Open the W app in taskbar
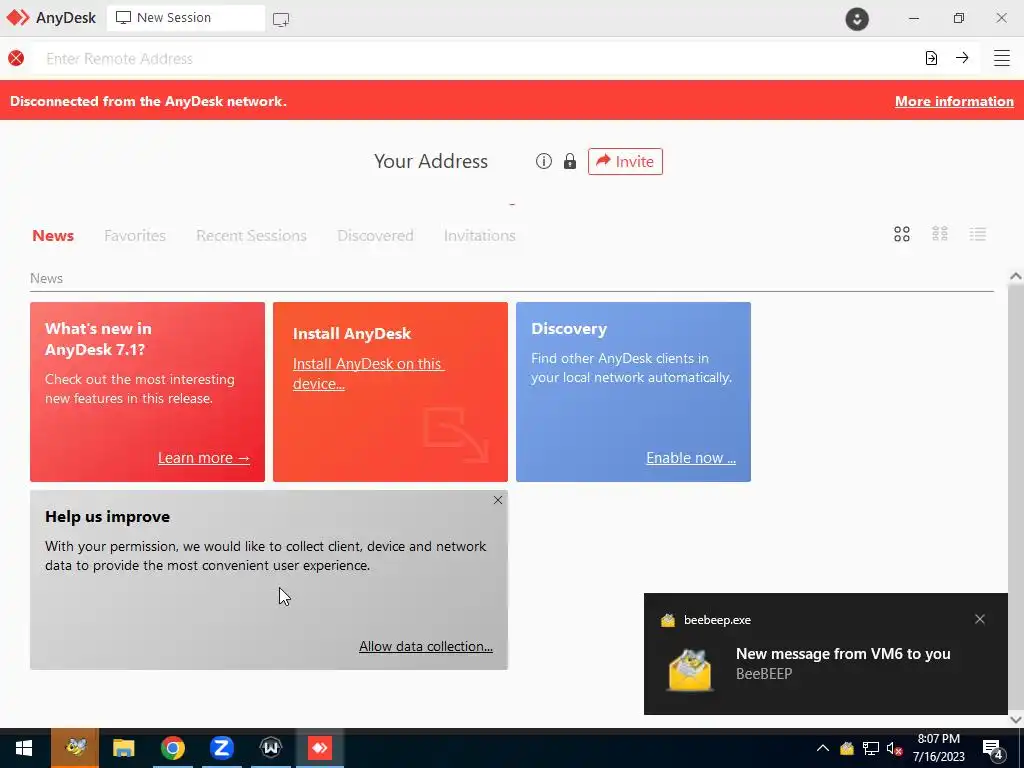The height and width of the screenshot is (768, 1024). tap(270, 748)
